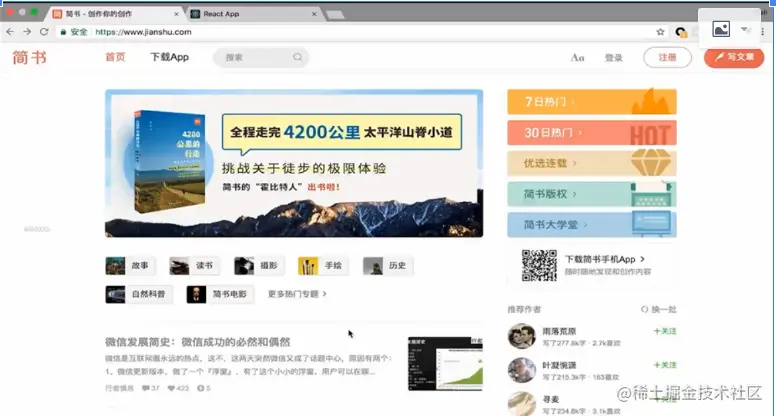Viewport: 776px width, 416px height.
Task: Switch to the React App tab
Action: 254,14
